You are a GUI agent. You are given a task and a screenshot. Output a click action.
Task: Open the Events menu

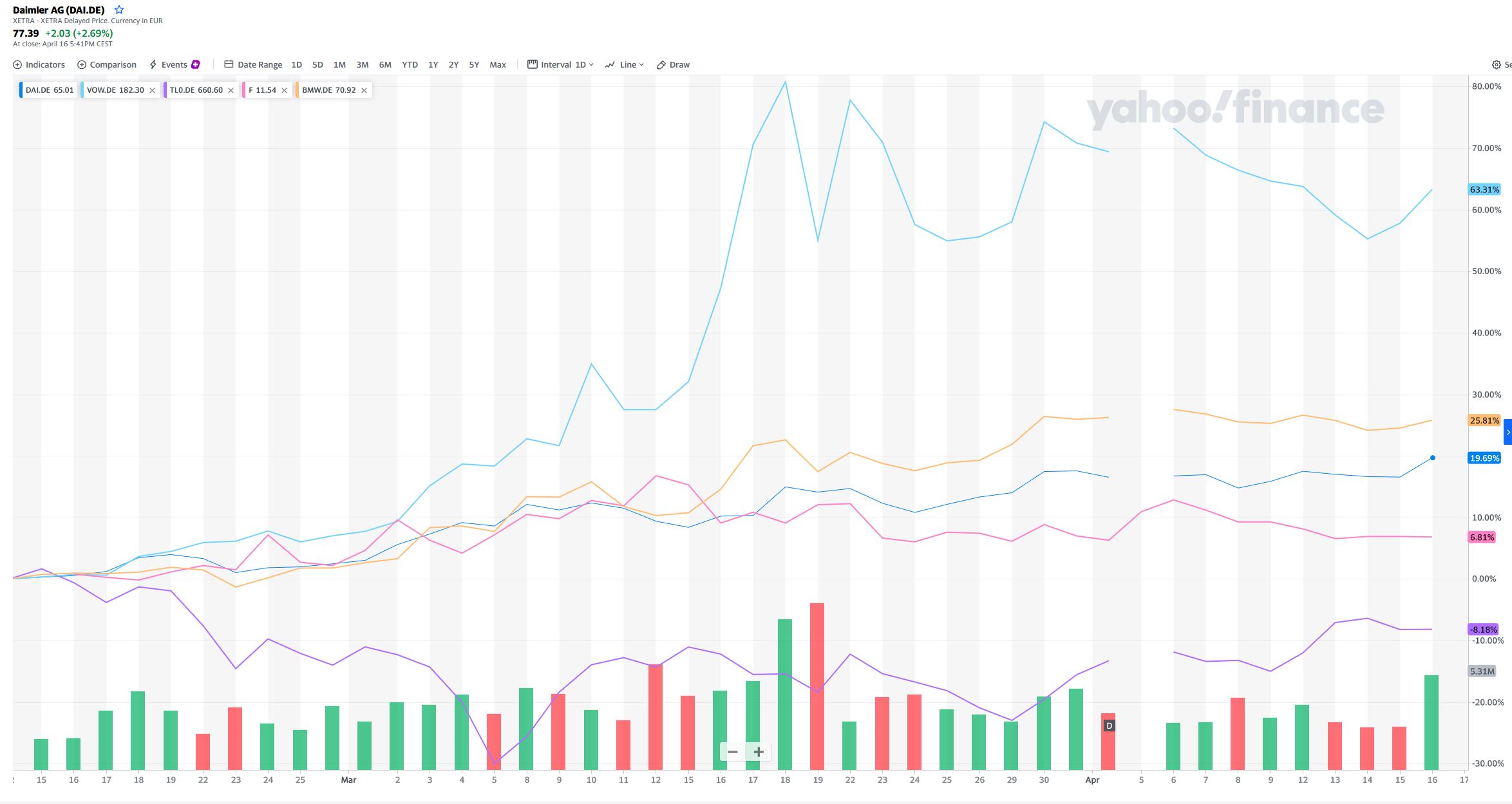[x=174, y=64]
